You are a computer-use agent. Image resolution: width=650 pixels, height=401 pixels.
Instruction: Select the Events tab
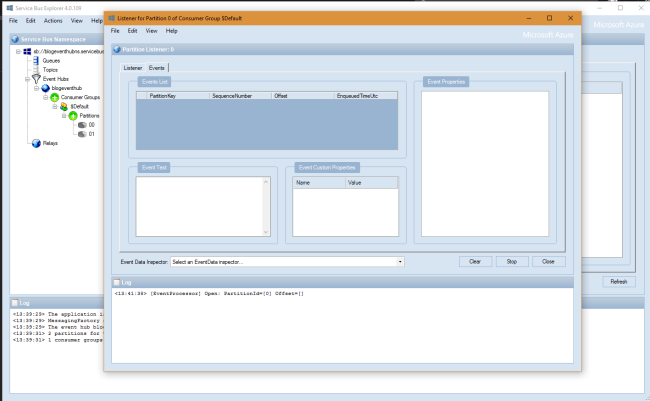point(157,68)
